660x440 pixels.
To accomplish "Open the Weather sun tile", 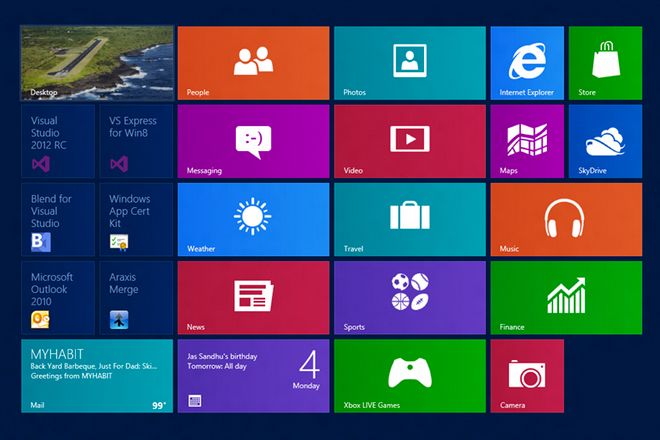I will pos(253,219).
